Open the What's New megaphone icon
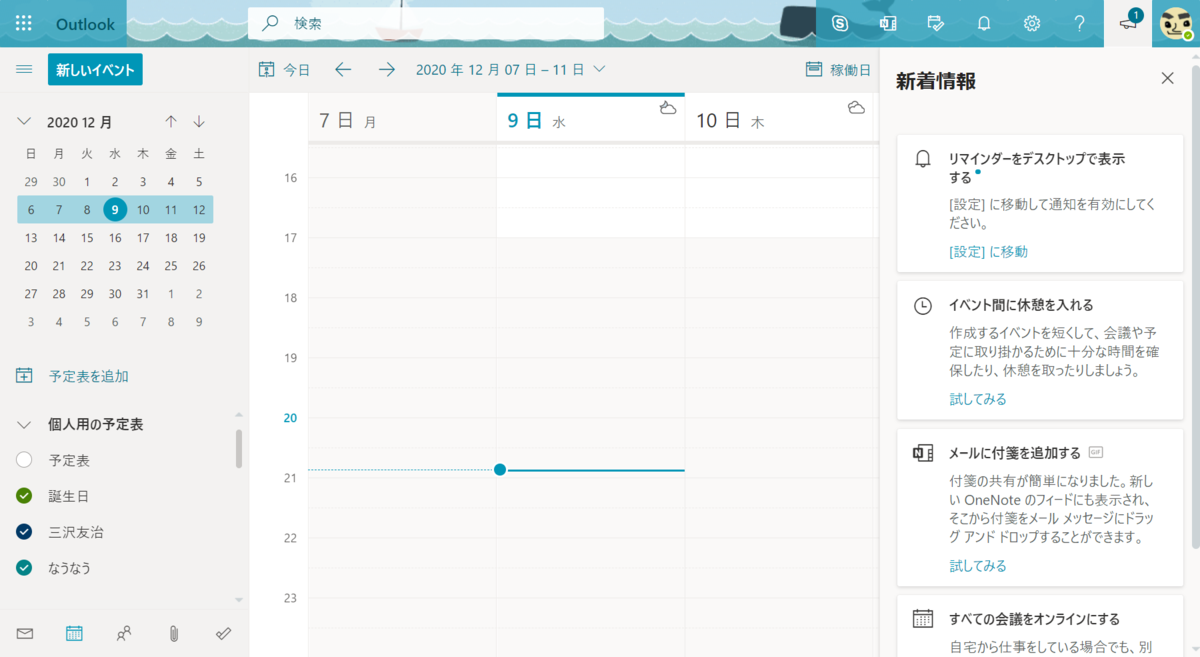Screen dimensions: 1200x657 [1129, 23]
